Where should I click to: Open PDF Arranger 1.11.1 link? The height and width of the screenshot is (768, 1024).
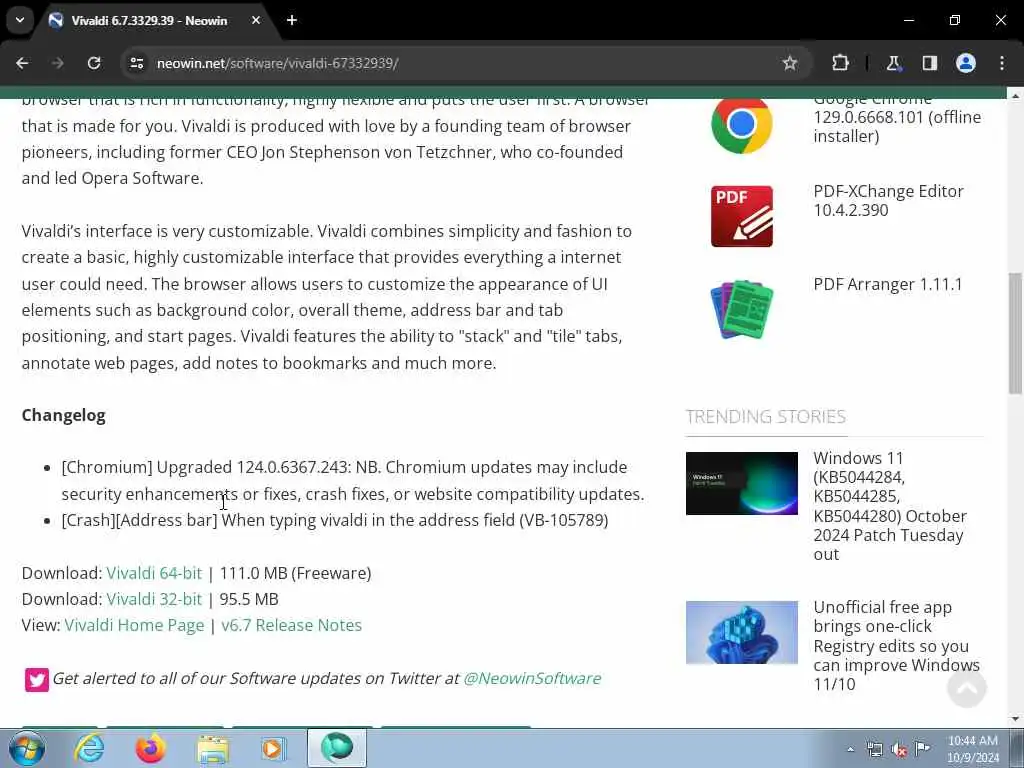pos(888,284)
